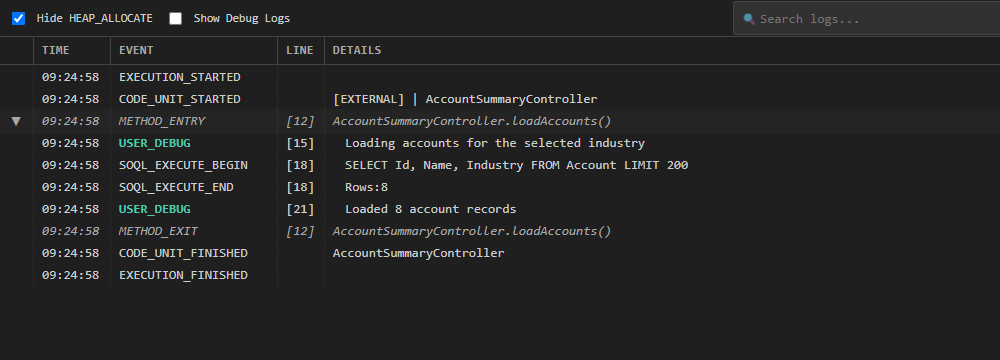Click line number [15]
The width and height of the screenshot is (1000, 360).
pyautogui.click(x=300, y=144)
